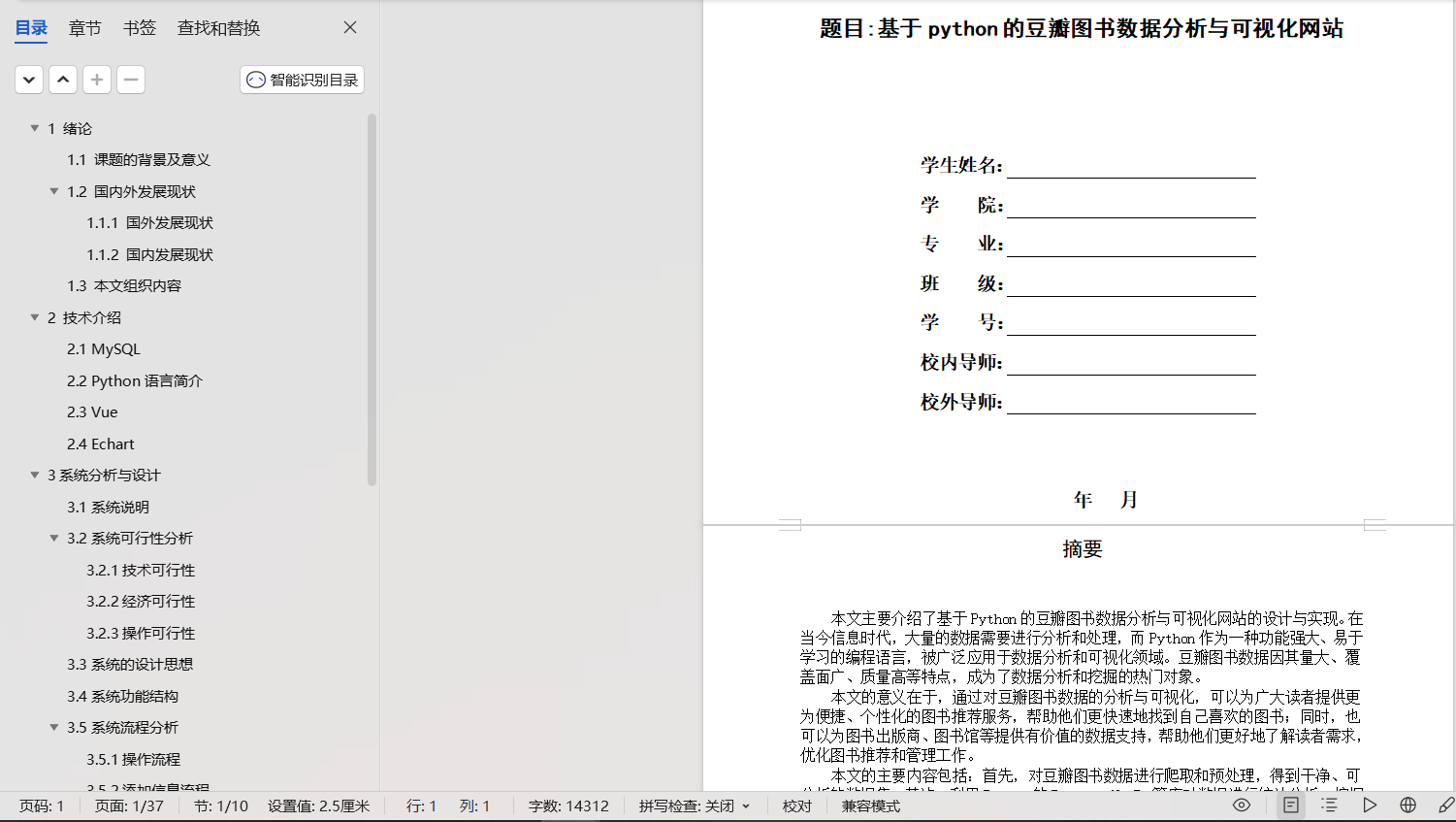Open the 书签 tab
The image size is (1456, 822).
pos(140,28)
